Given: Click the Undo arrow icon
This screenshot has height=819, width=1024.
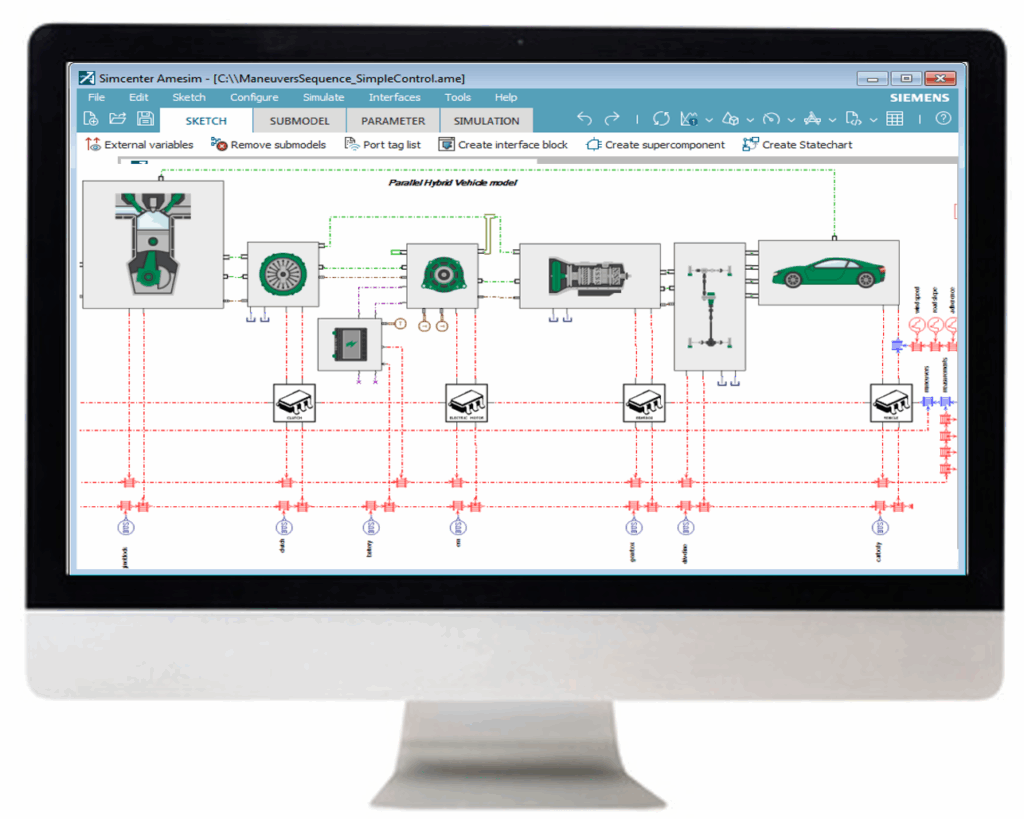Looking at the screenshot, I should (x=585, y=119).
